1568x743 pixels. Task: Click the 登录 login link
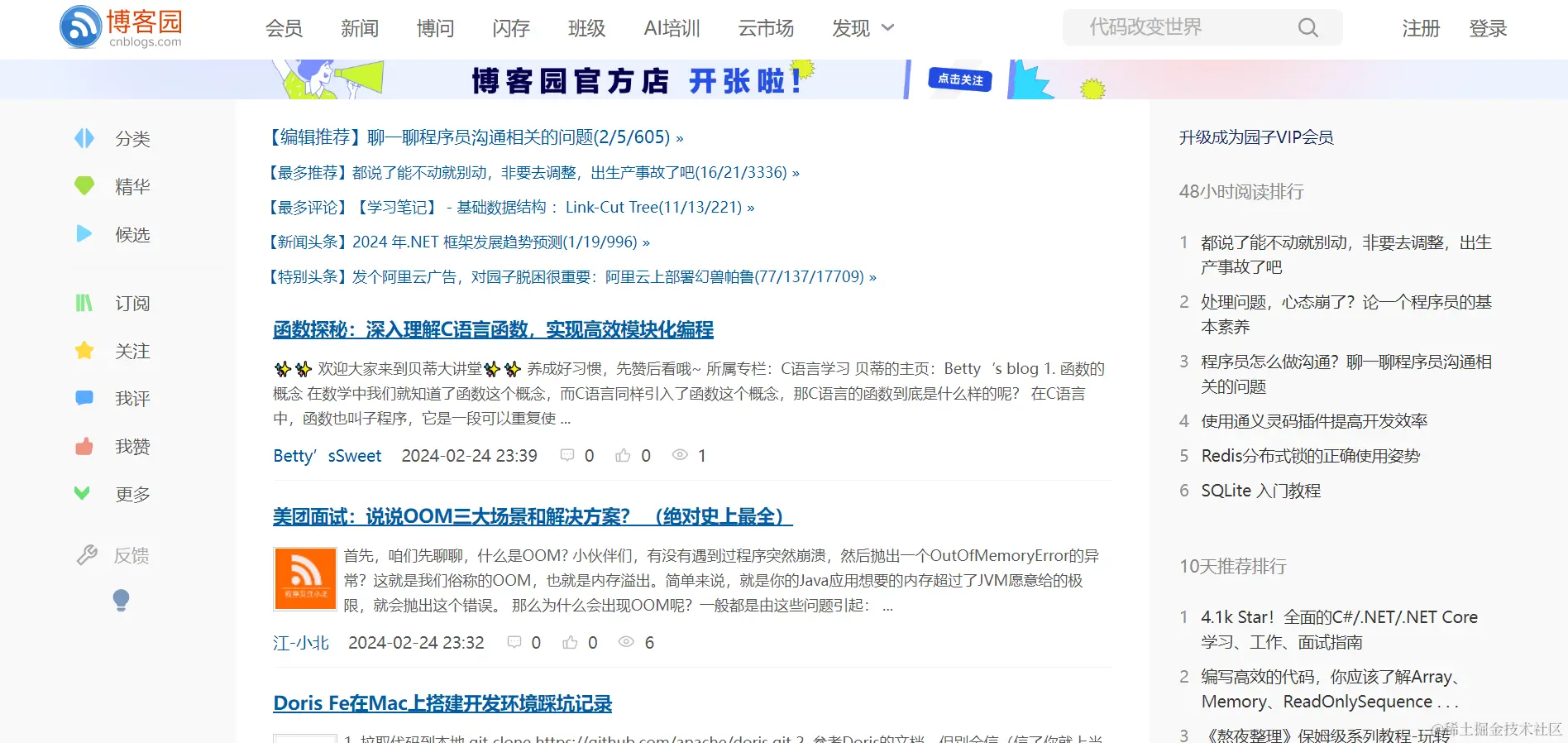[x=1488, y=28]
